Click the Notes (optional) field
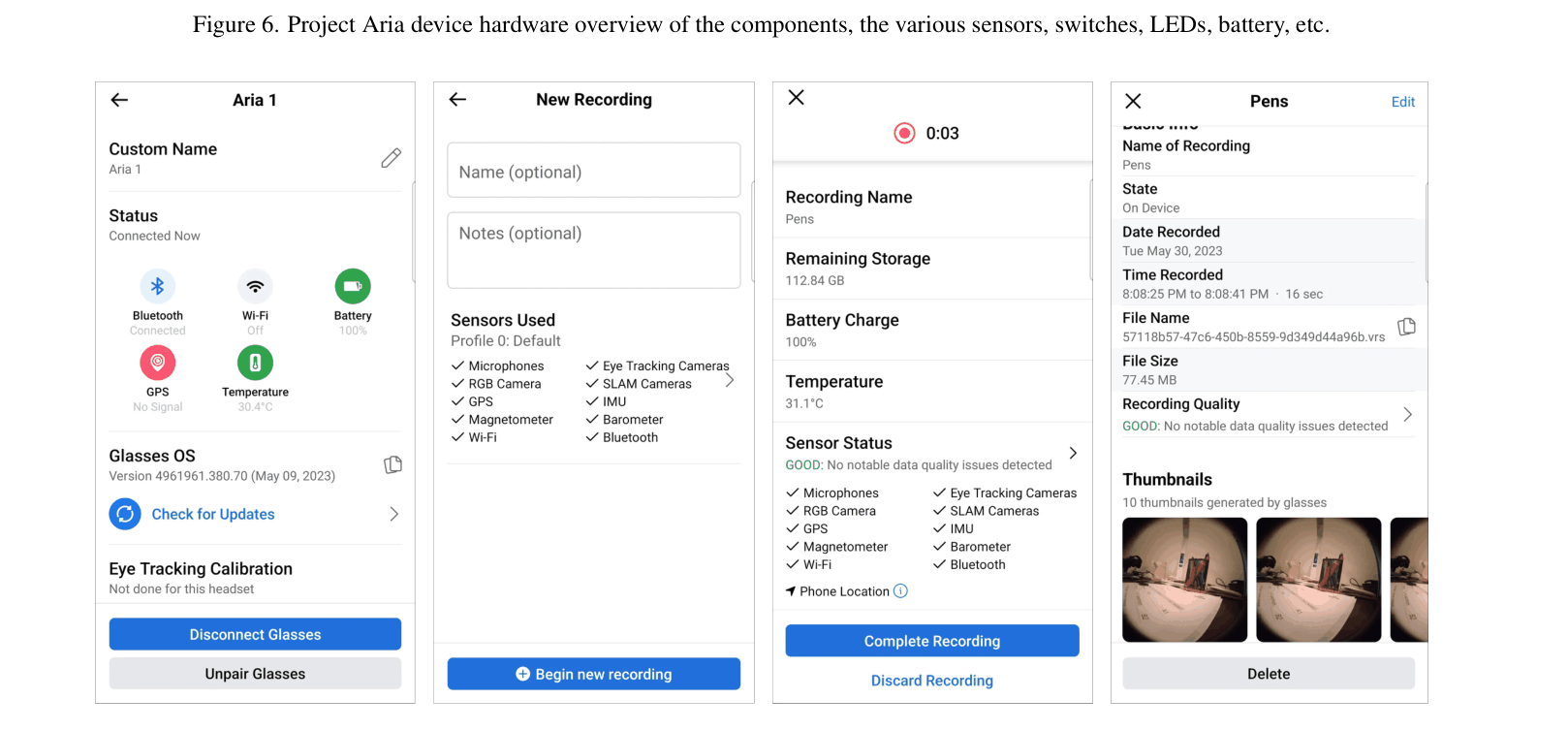The image size is (1568, 731). (x=593, y=250)
